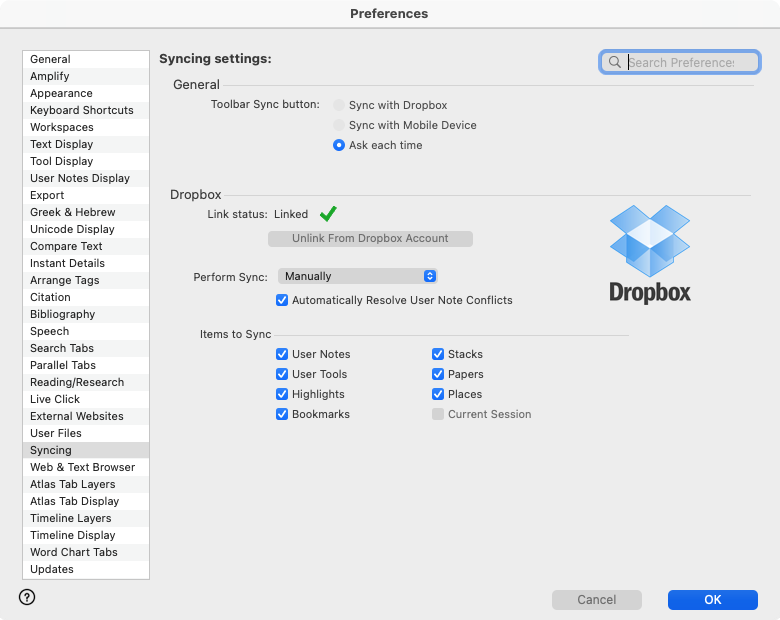
Task: Toggle Automatically Resolve User Note Conflicts
Action: coord(282,300)
